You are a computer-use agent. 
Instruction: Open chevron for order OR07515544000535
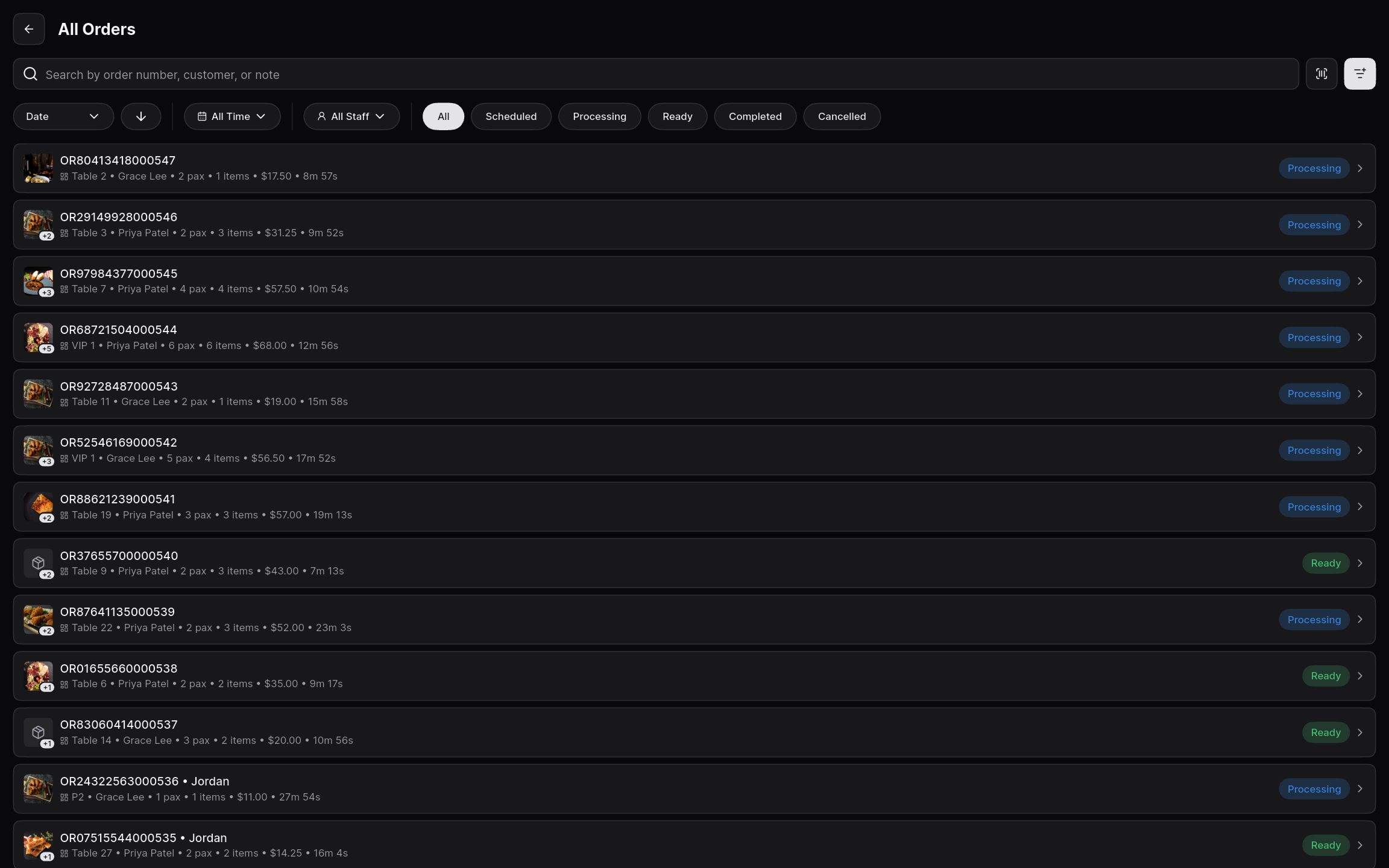(1360, 845)
